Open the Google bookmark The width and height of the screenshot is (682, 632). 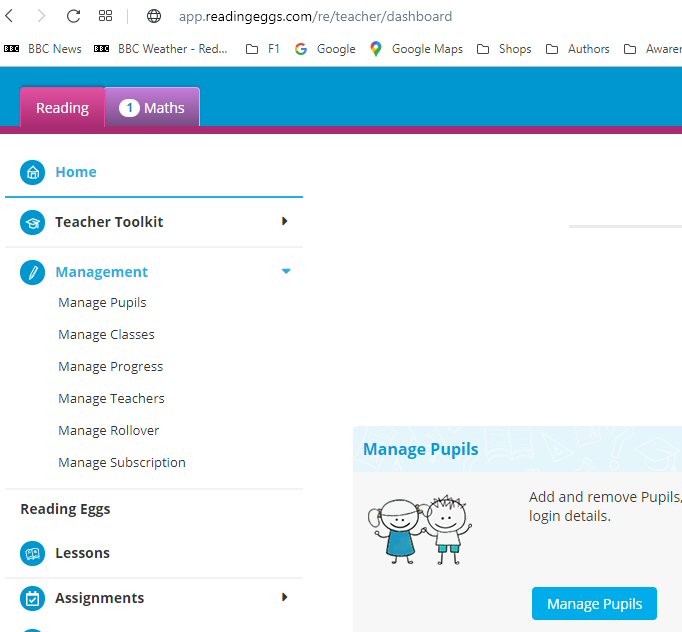tap(325, 49)
